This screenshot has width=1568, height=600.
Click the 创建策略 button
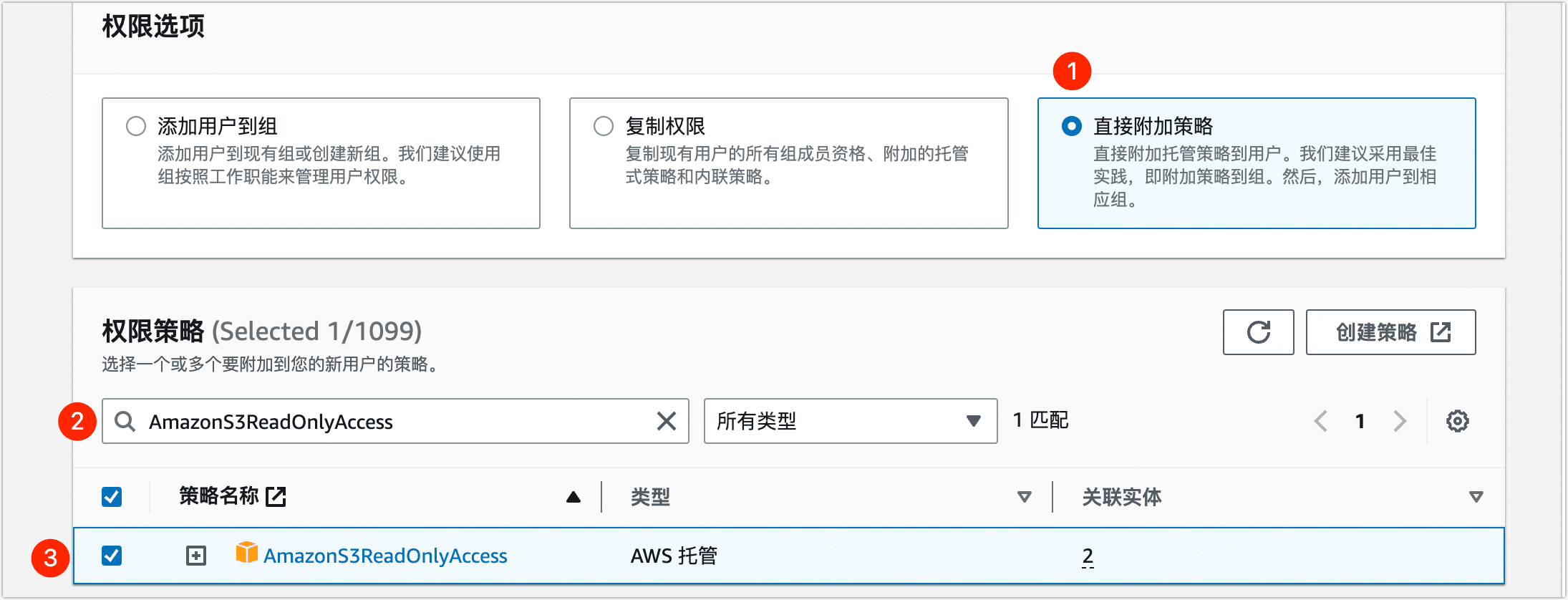[1390, 332]
